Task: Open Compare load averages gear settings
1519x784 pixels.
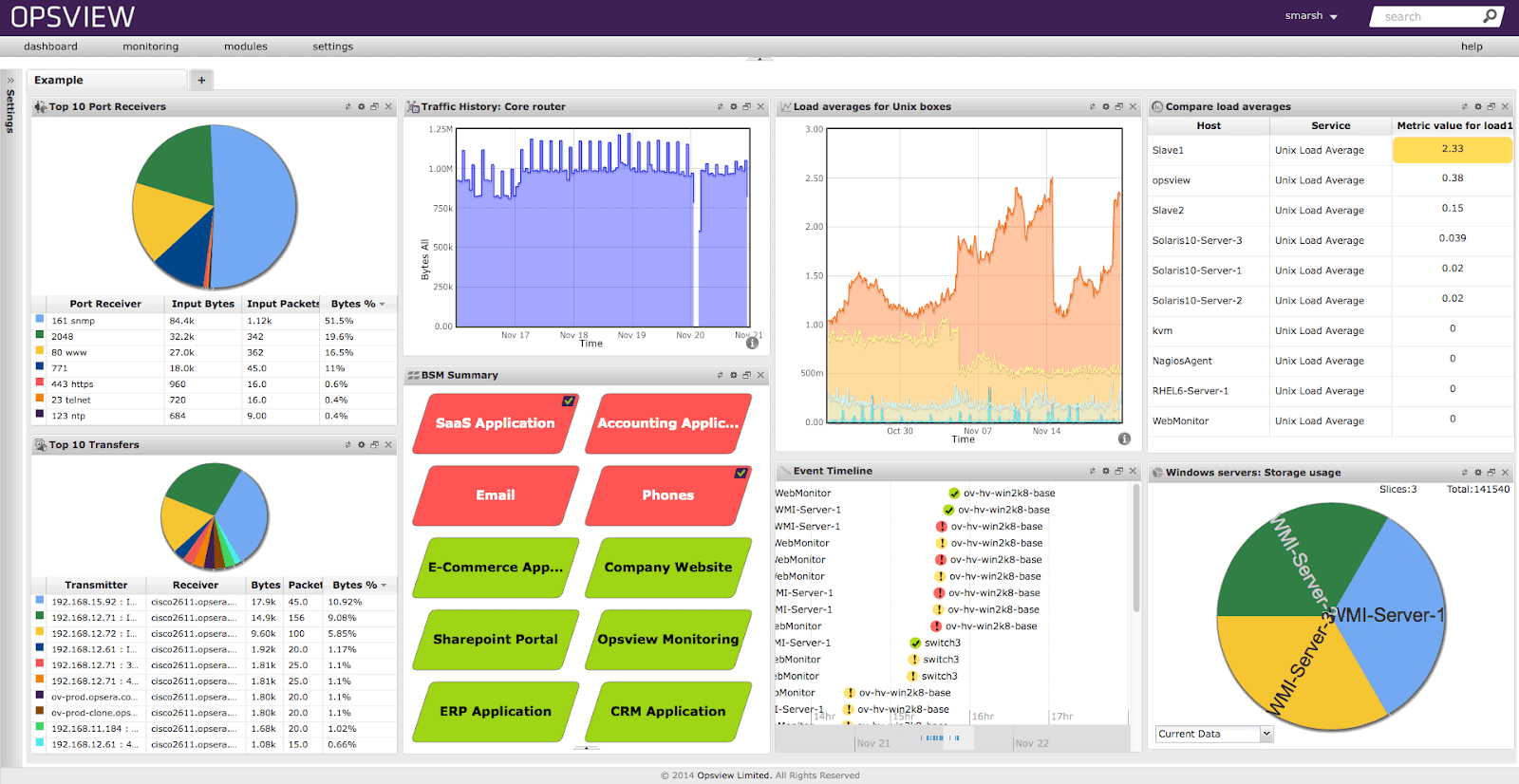Action: coord(1477,107)
